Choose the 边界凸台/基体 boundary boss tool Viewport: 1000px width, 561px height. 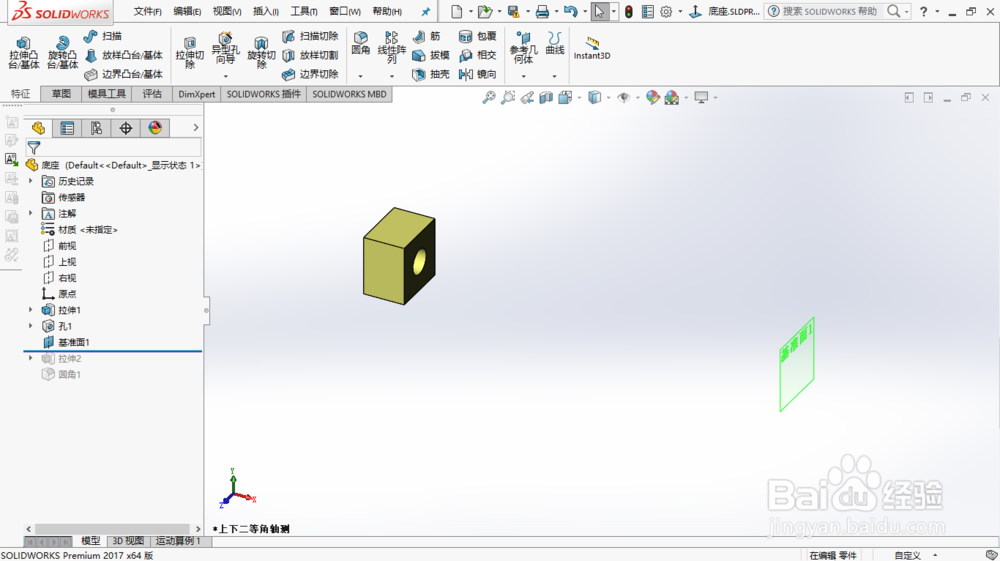coord(124,75)
